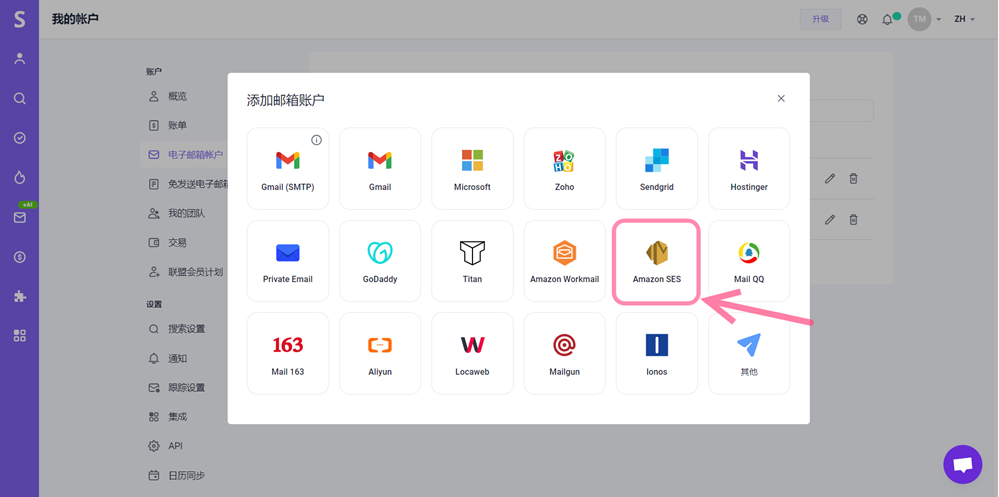Click the lower pencil edit icon behind dialog

coord(830,220)
